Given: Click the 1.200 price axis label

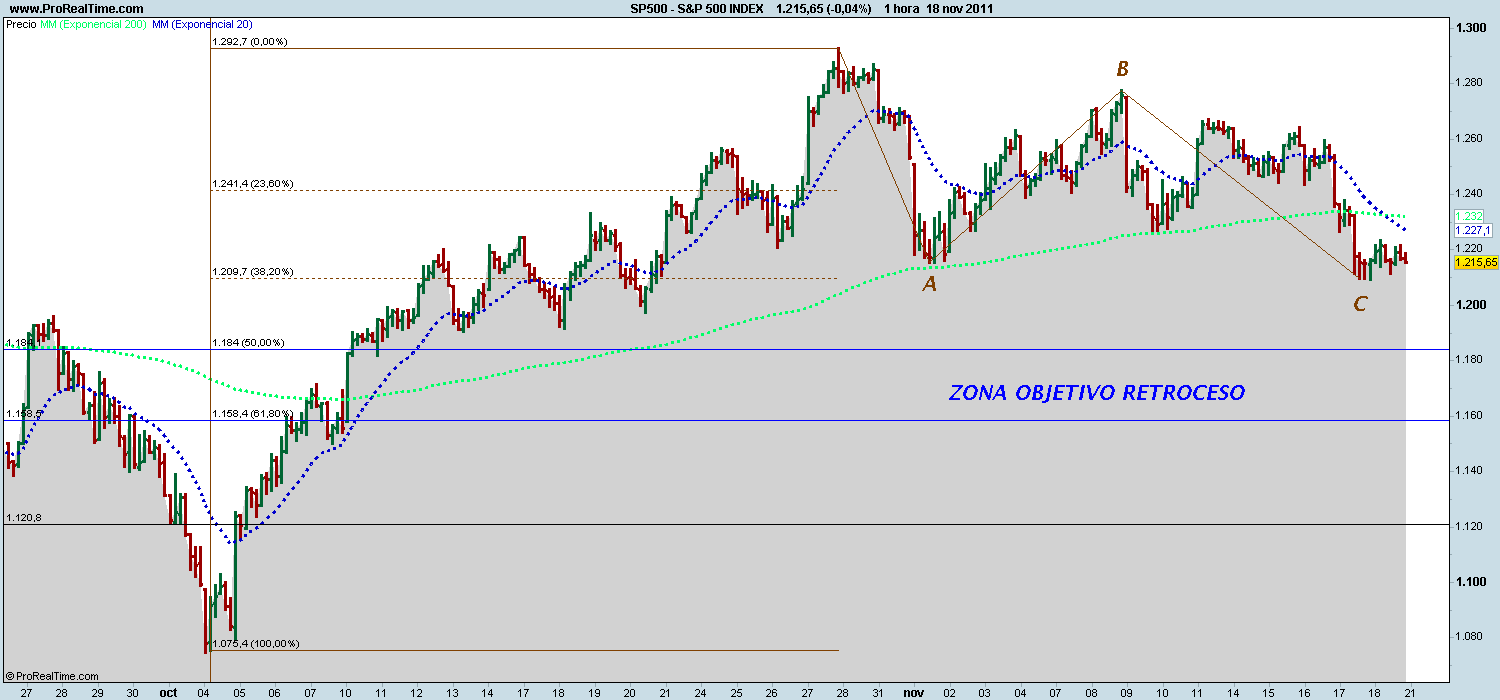Looking at the screenshot, I should click(x=1469, y=305).
